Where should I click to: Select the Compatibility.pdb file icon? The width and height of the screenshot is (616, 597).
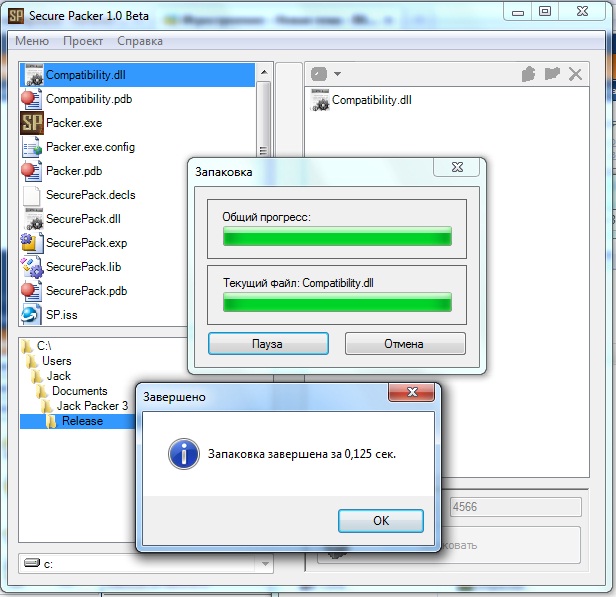[x=31, y=99]
